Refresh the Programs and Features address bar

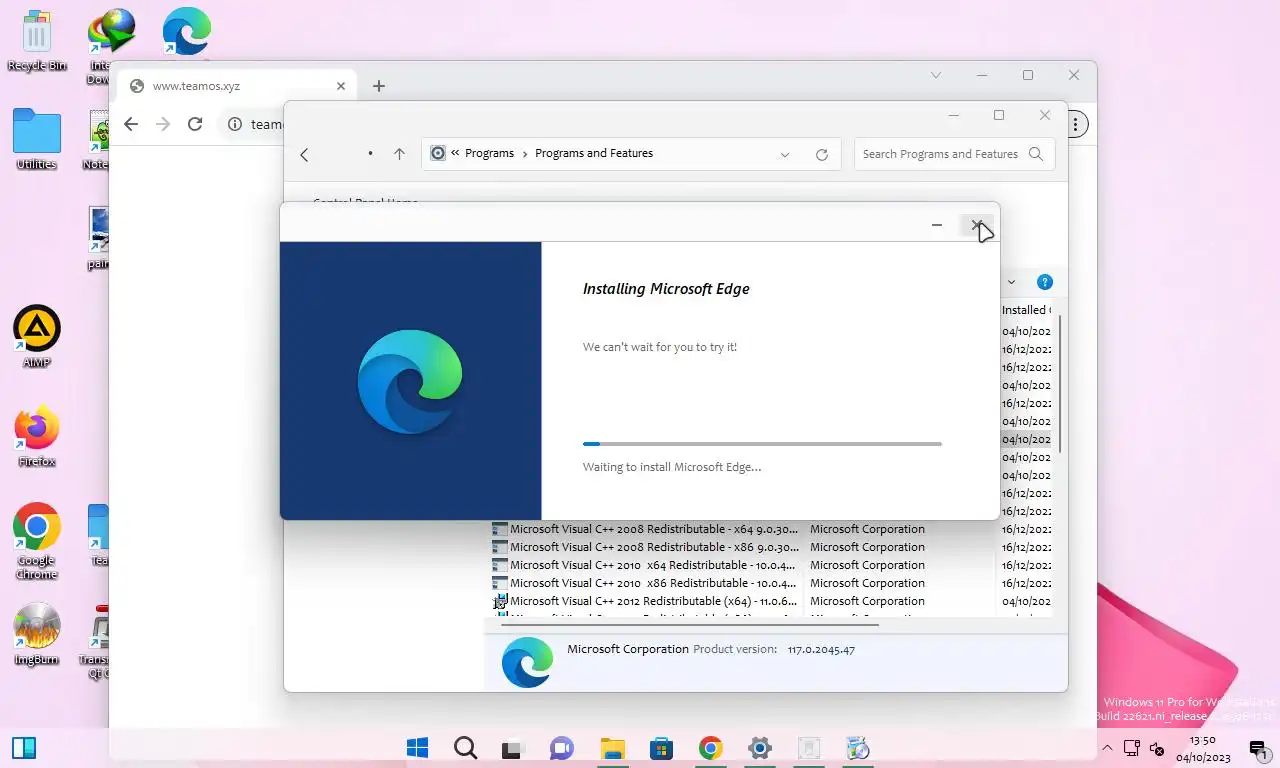[x=822, y=154]
